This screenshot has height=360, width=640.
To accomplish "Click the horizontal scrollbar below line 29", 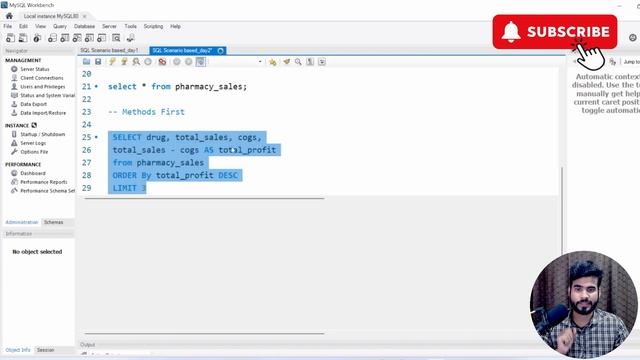I will 204,198.
